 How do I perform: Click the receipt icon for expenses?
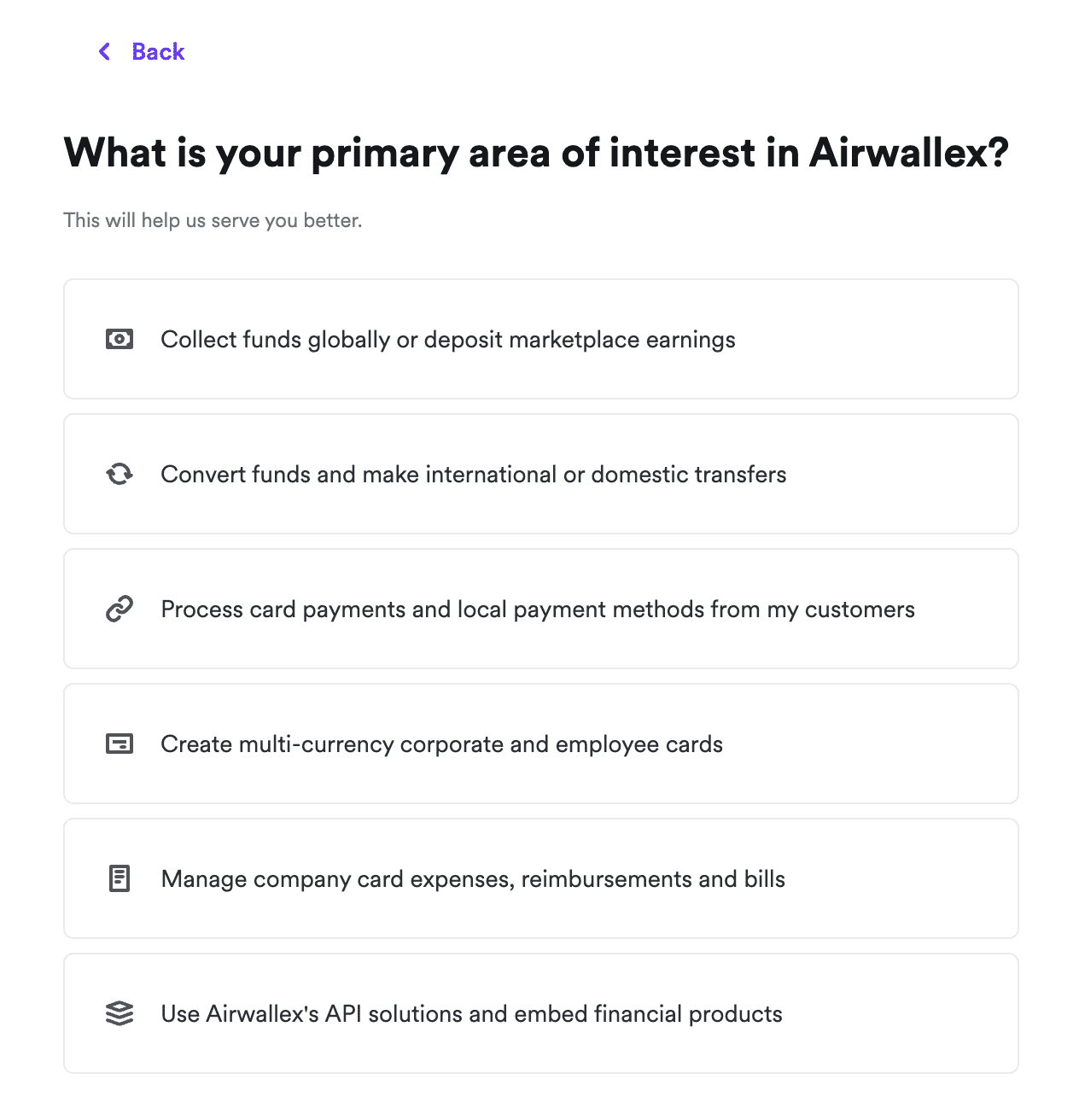120,878
